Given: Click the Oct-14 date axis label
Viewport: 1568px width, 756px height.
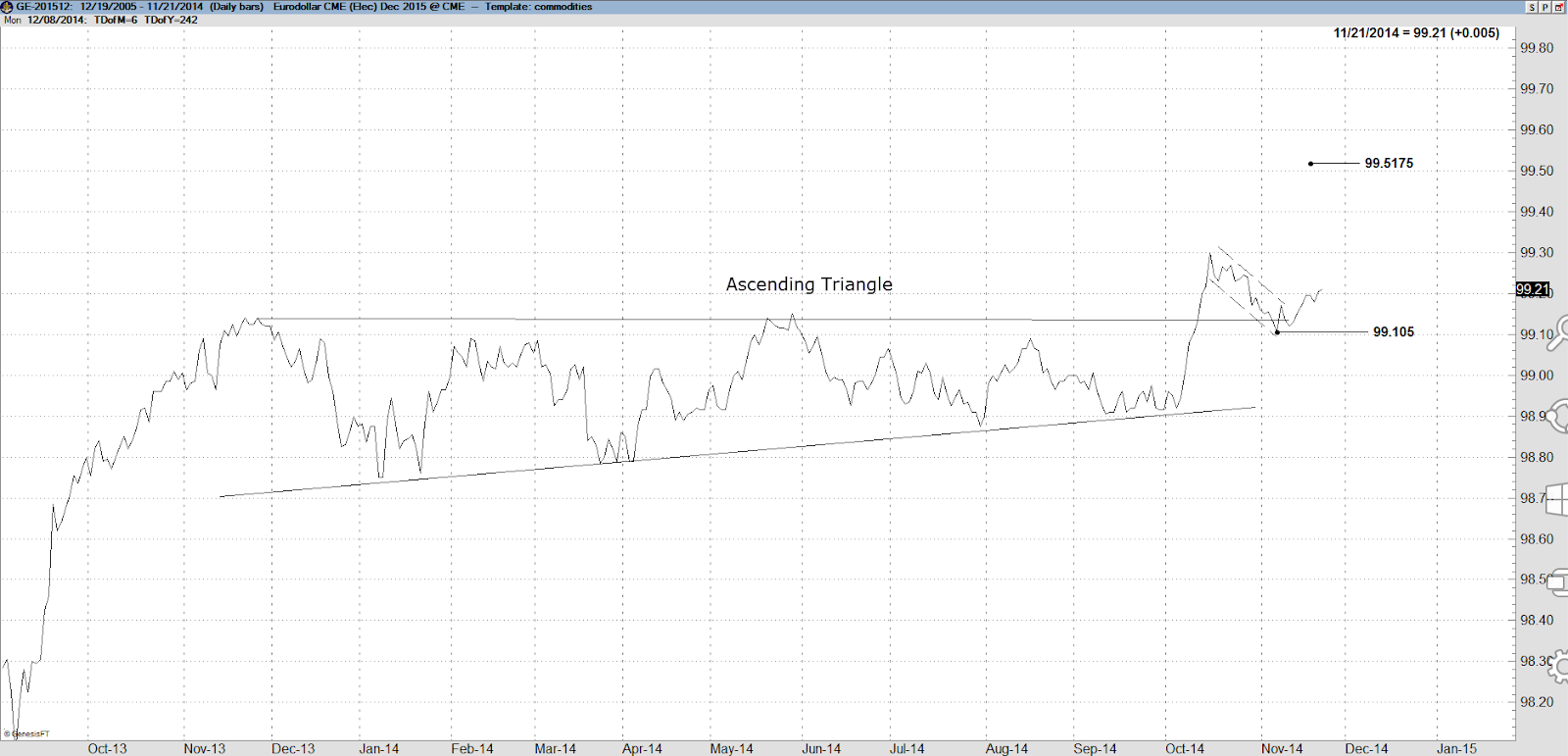Looking at the screenshot, I should pos(1185,748).
